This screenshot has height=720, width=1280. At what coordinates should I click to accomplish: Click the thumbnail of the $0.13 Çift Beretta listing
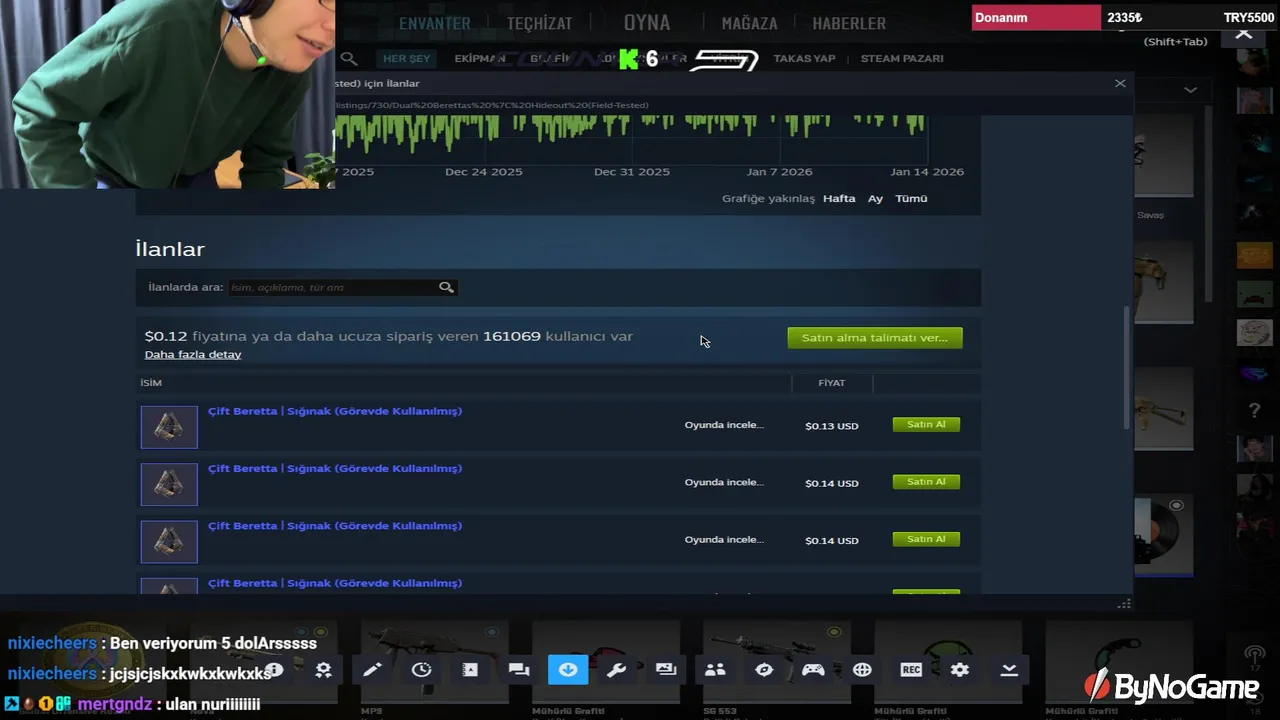point(169,427)
